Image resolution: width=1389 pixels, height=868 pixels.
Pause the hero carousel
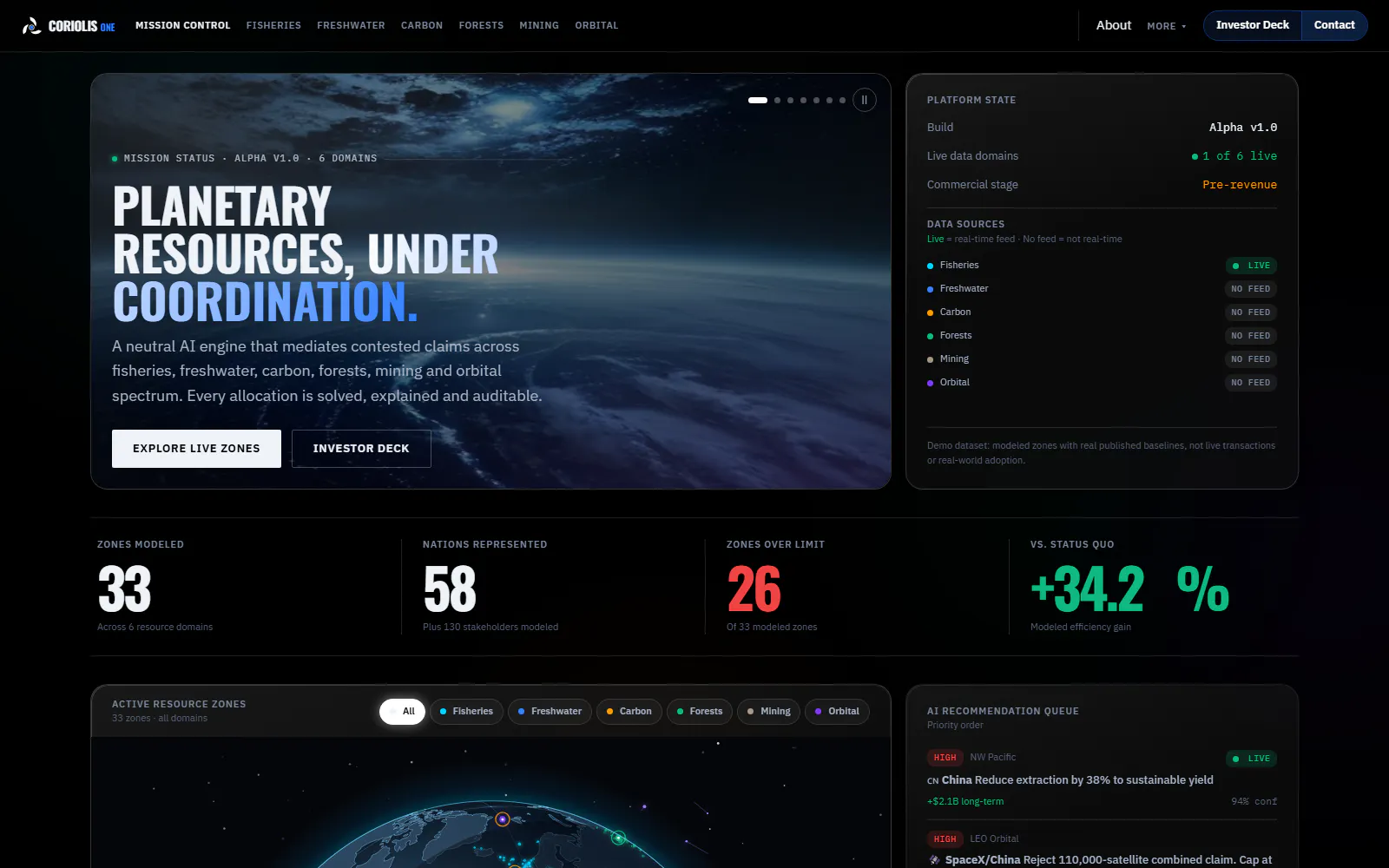click(x=865, y=100)
